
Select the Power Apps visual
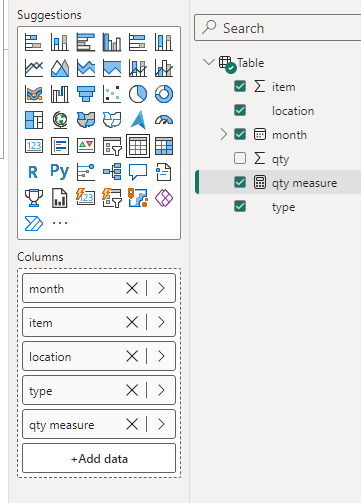tap(164, 198)
